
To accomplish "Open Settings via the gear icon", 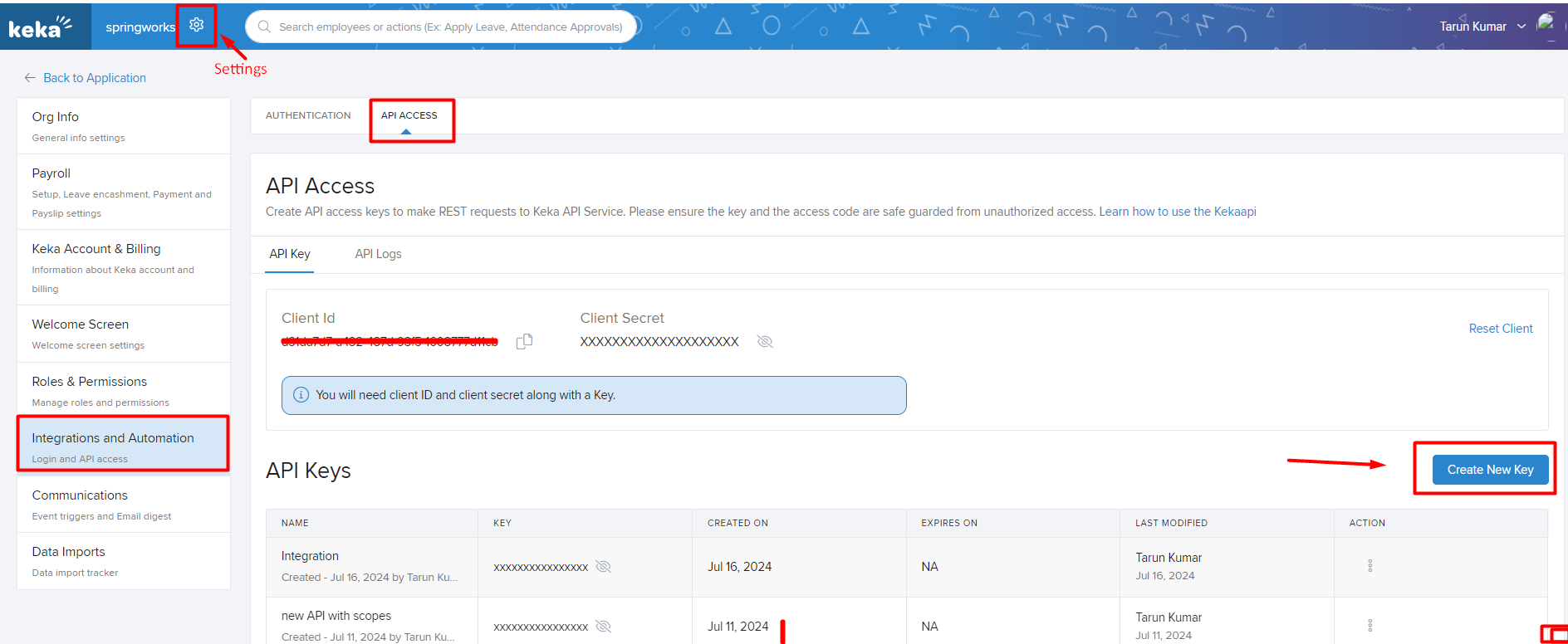I will click(x=196, y=25).
